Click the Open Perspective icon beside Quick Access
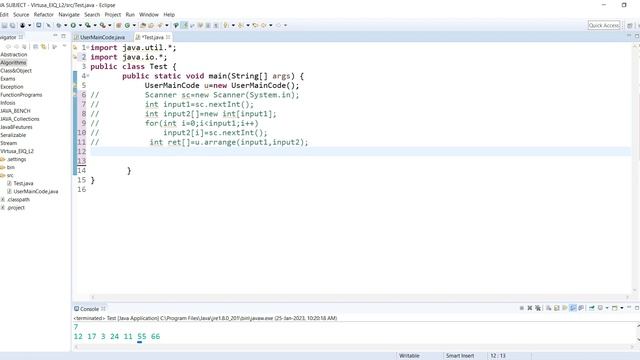The image size is (640, 360). click(630, 25)
